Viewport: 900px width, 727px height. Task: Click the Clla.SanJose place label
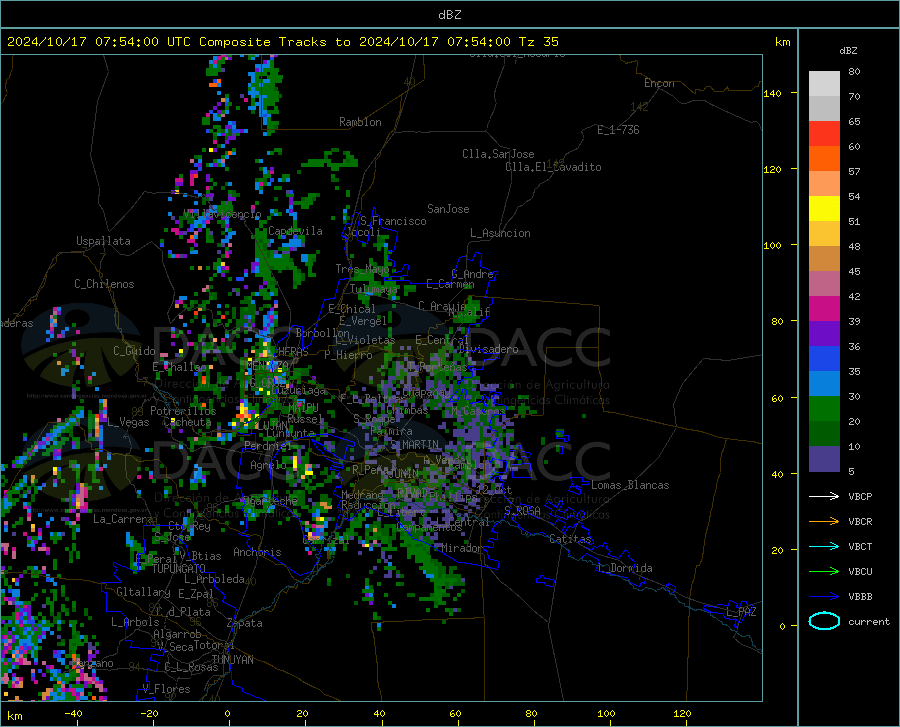pyautogui.click(x=498, y=154)
